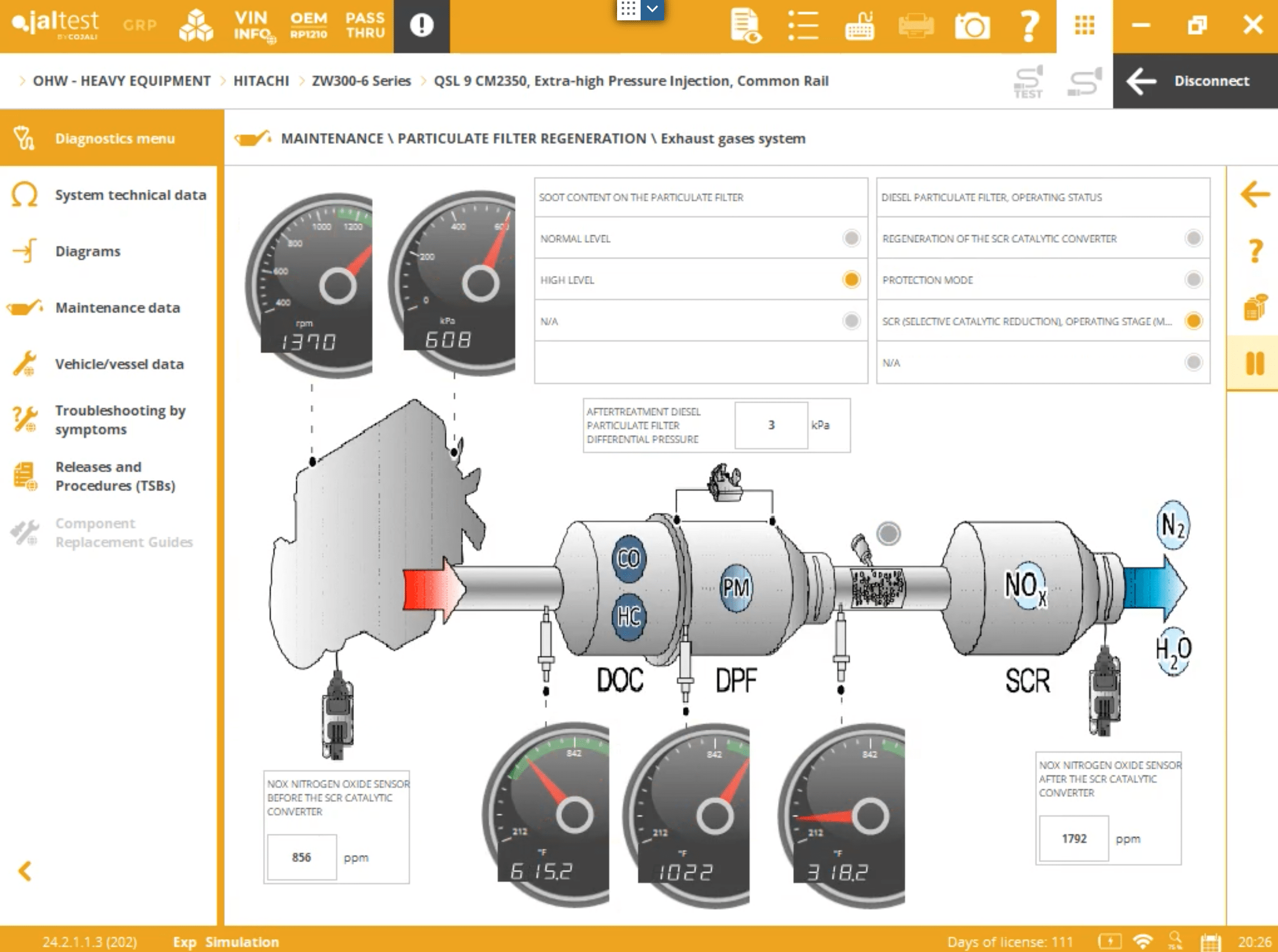
Task: Select the HIGH LEVEL radio indicator
Action: (851, 280)
